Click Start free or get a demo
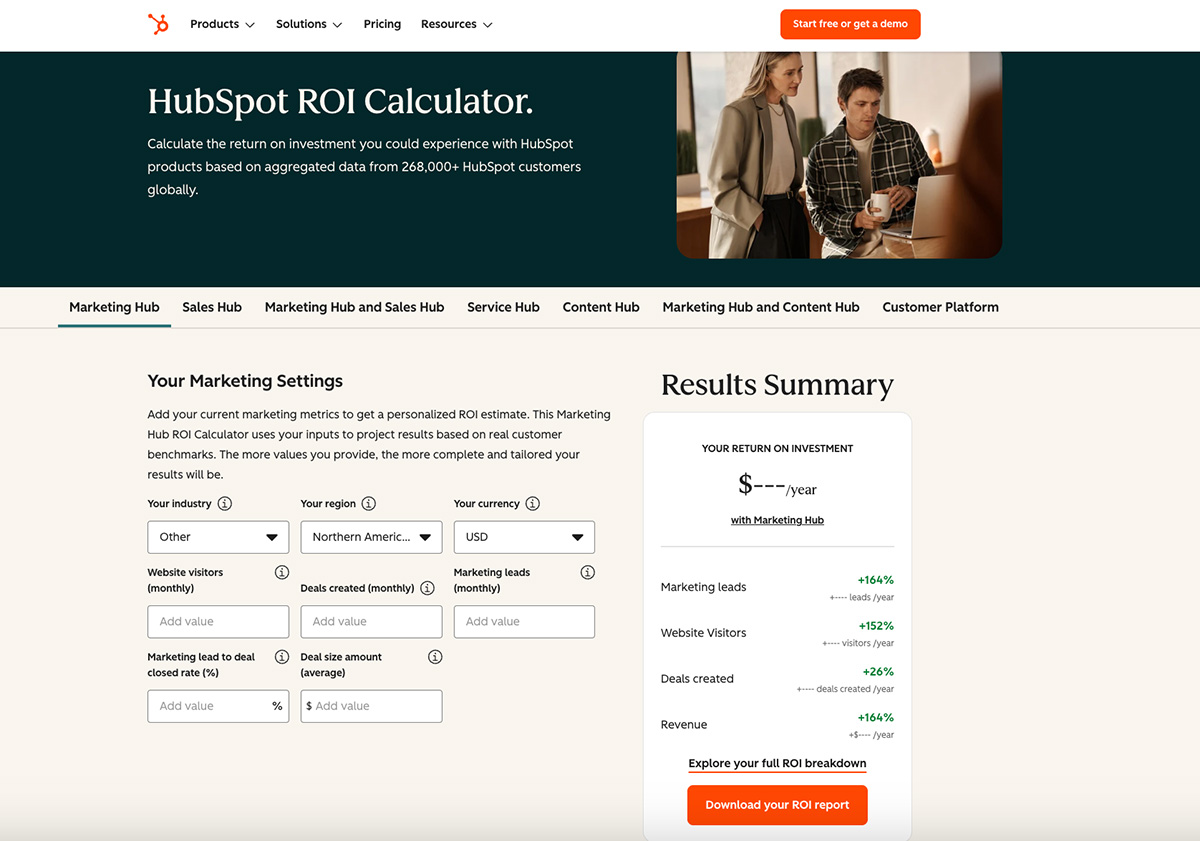Screen dimensions: 1200x841 tap(850, 24)
